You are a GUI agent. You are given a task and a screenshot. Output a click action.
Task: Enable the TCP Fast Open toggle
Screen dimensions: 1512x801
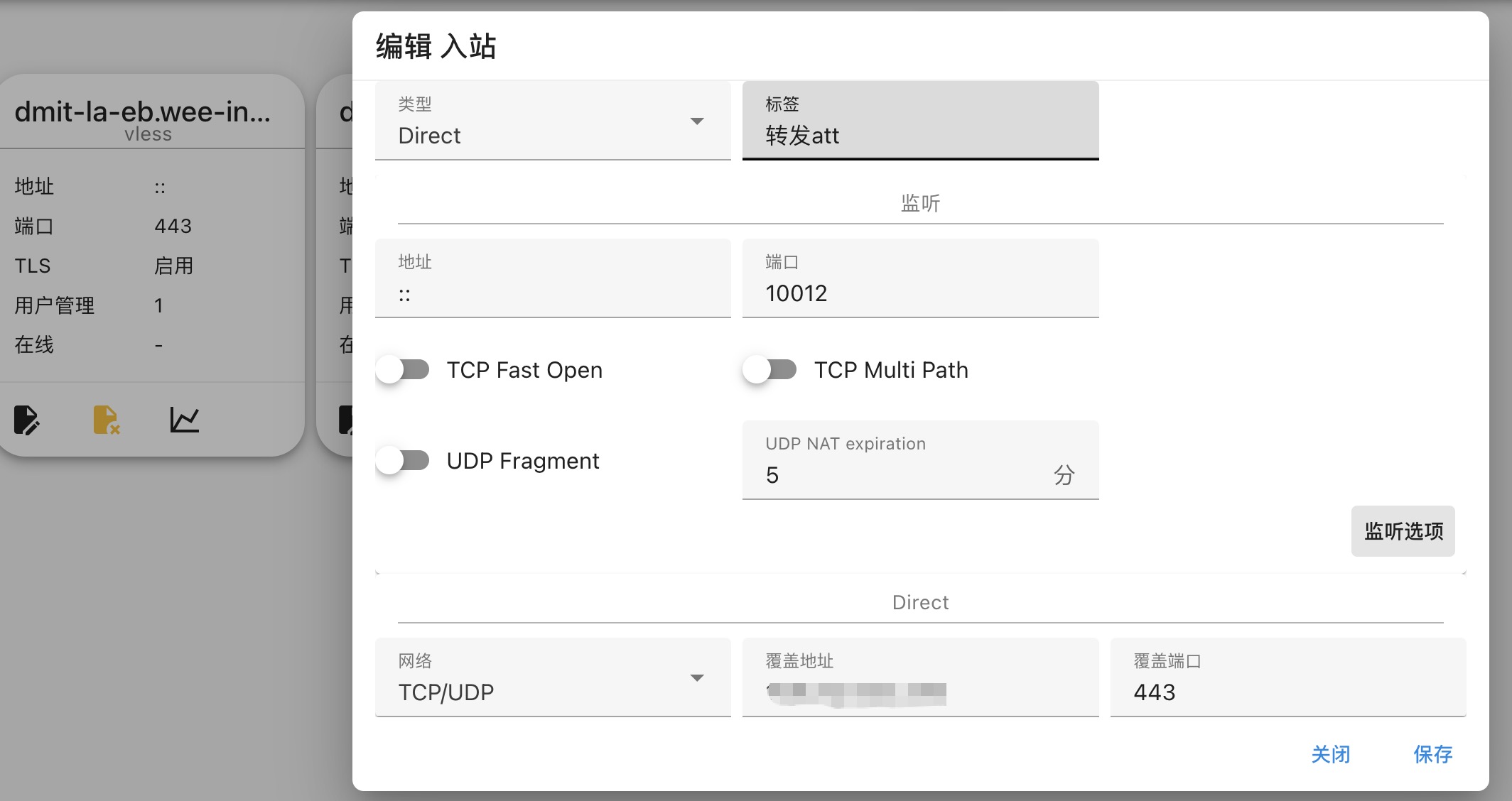[x=404, y=369]
